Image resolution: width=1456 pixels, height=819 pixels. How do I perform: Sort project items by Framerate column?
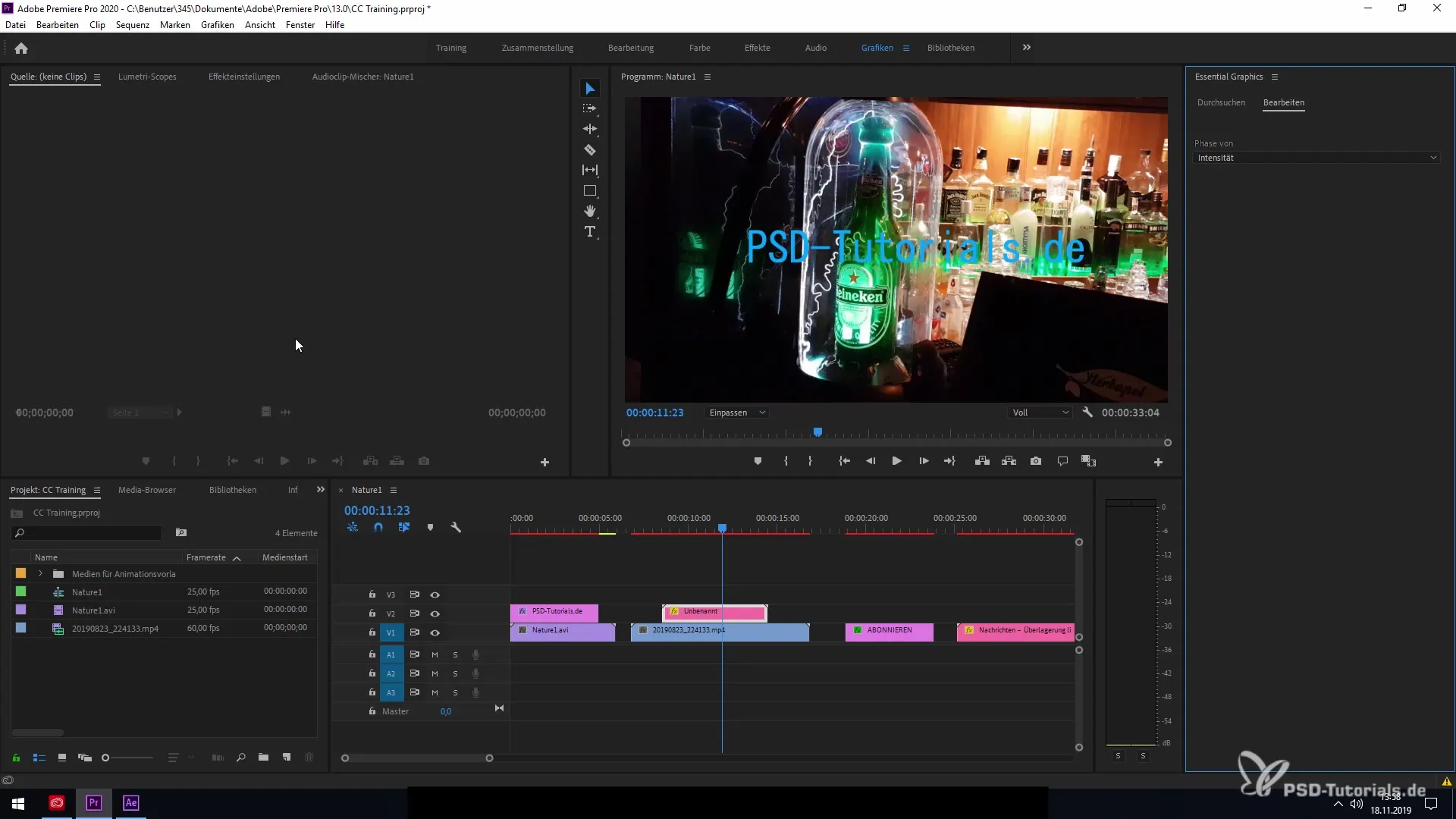tap(206, 557)
